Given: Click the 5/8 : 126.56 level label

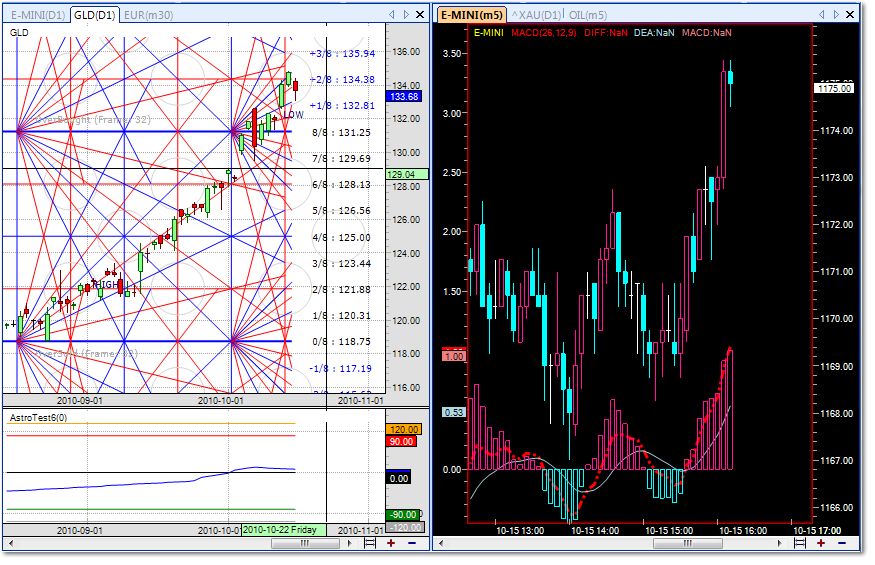Looking at the screenshot, I should click(x=341, y=210).
